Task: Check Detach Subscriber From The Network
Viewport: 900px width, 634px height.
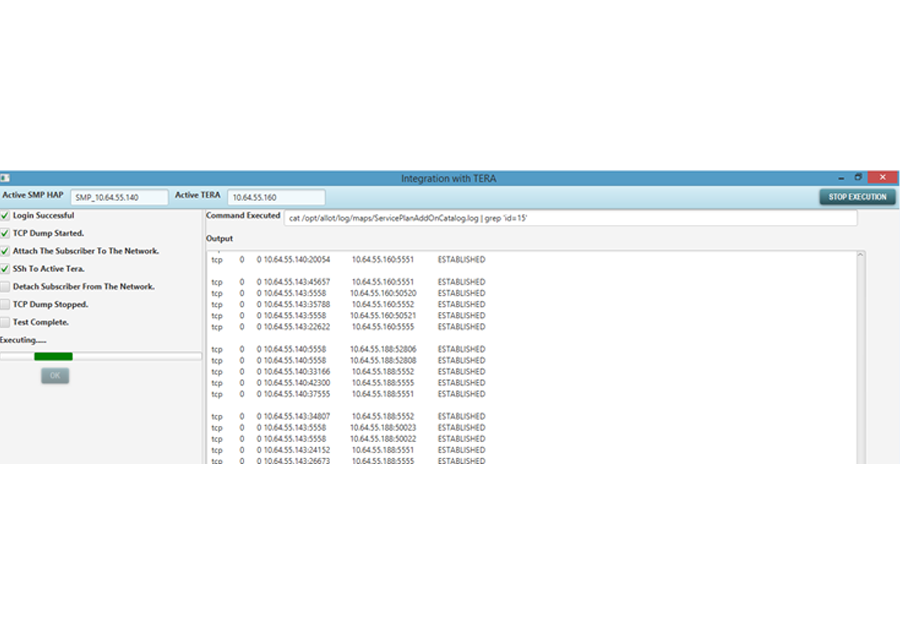Action: [x=6, y=287]
